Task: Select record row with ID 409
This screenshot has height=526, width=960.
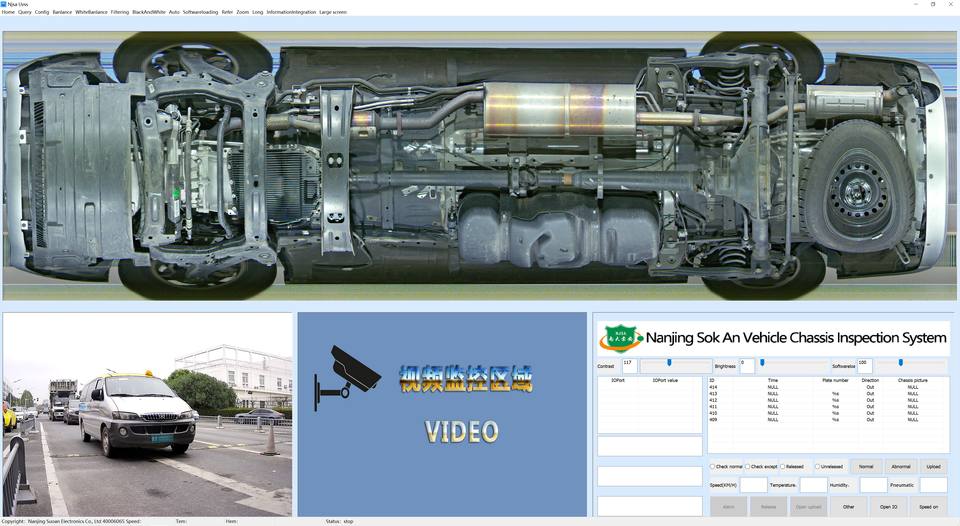Action: click(828, 419)
